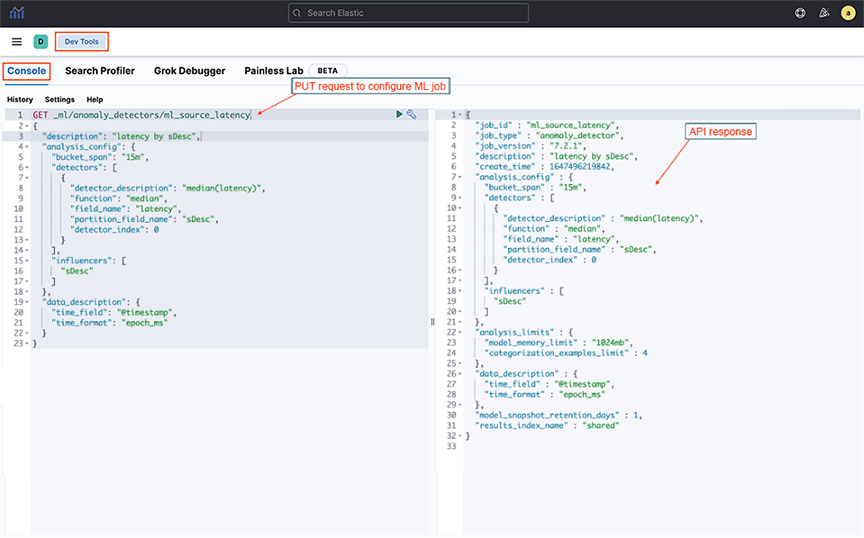Click the BETA badge beside Painless Lab
Screen dimensions: 864x538
pos(327,71)
